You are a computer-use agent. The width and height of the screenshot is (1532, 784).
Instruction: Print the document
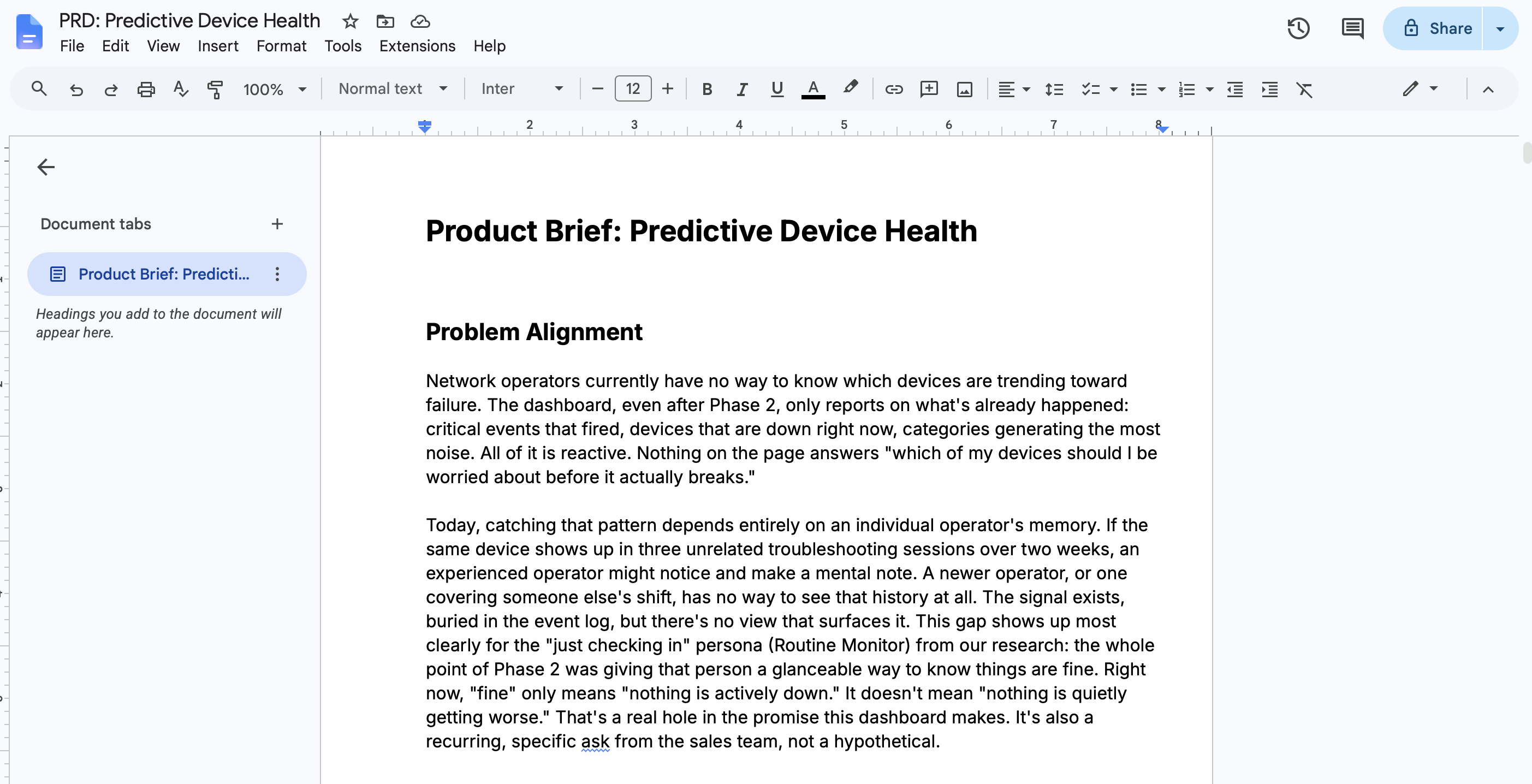click(x=146, y=89)
